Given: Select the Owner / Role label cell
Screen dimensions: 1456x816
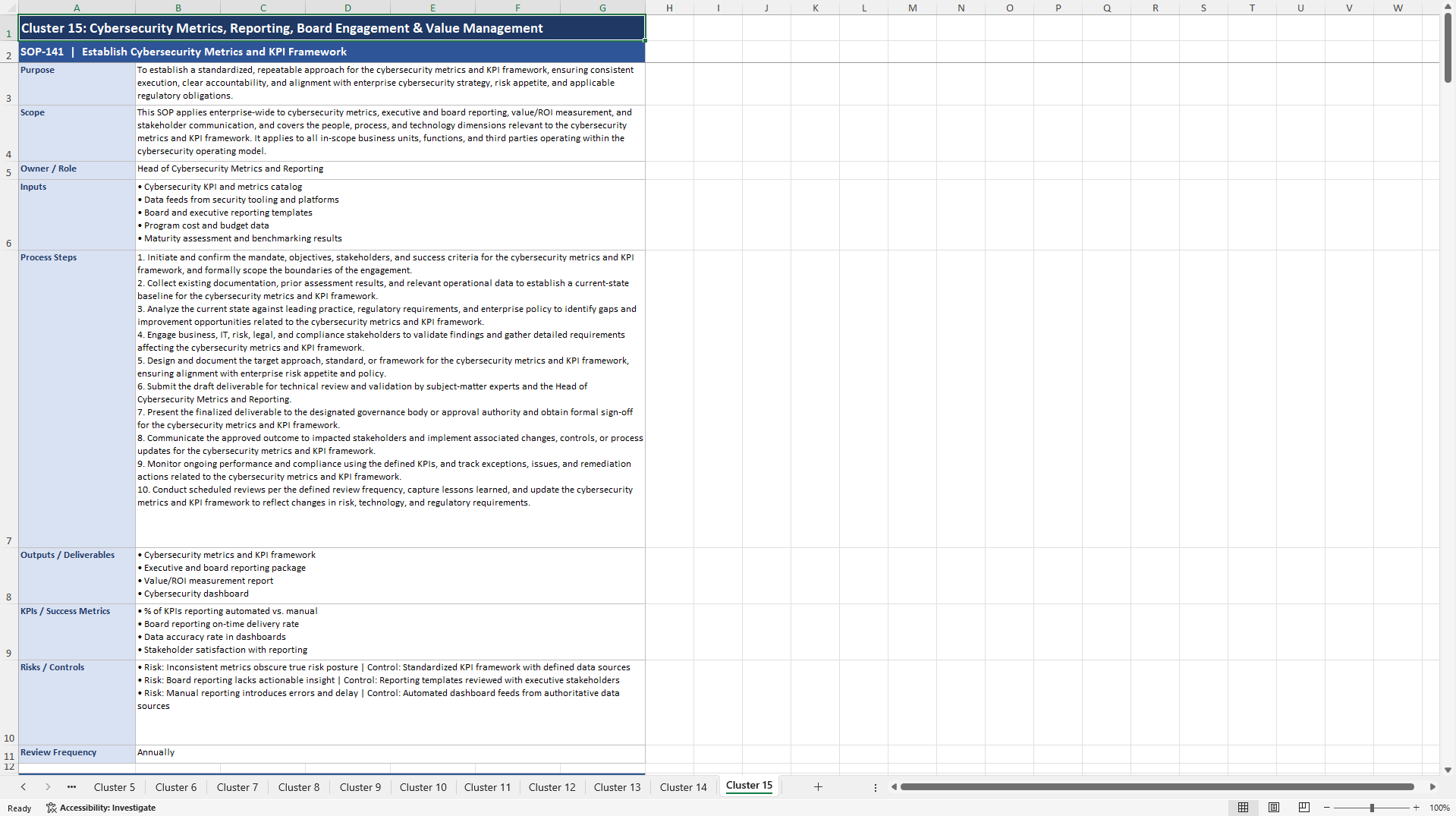Looking at the screenshot, I should (x=77, y=170).
